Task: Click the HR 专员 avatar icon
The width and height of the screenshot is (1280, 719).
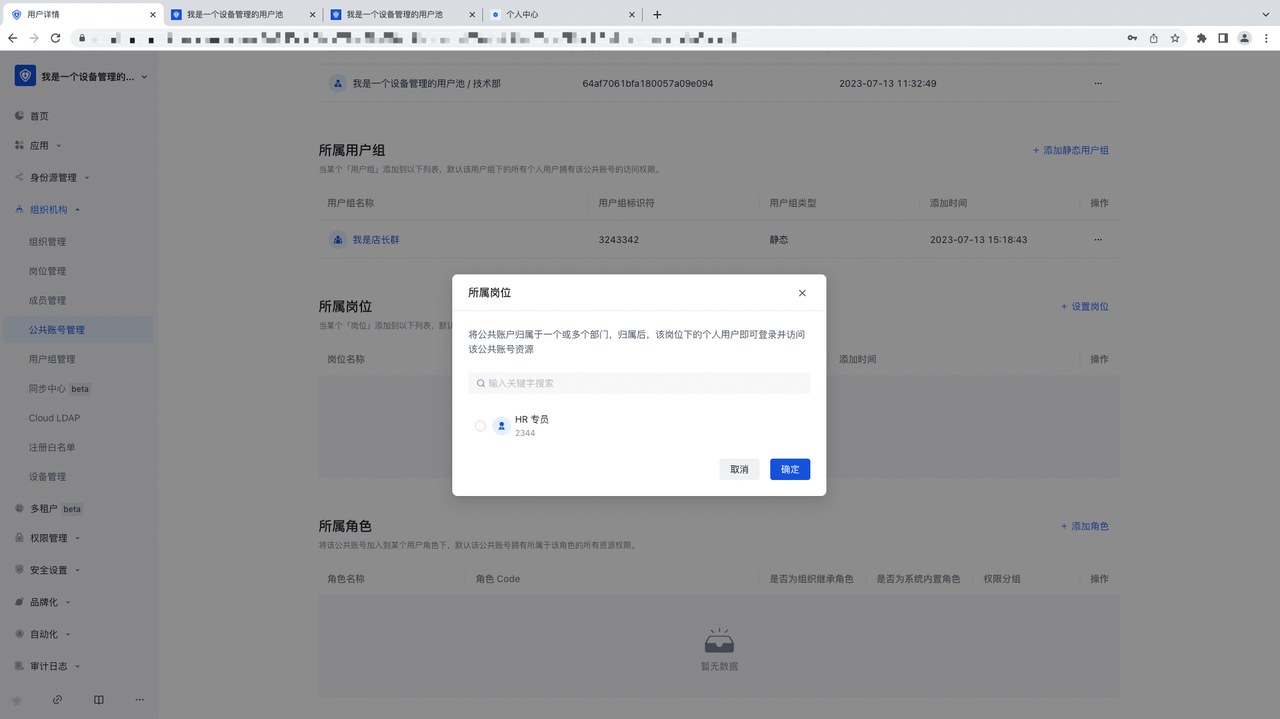Action: pos(501,426)
